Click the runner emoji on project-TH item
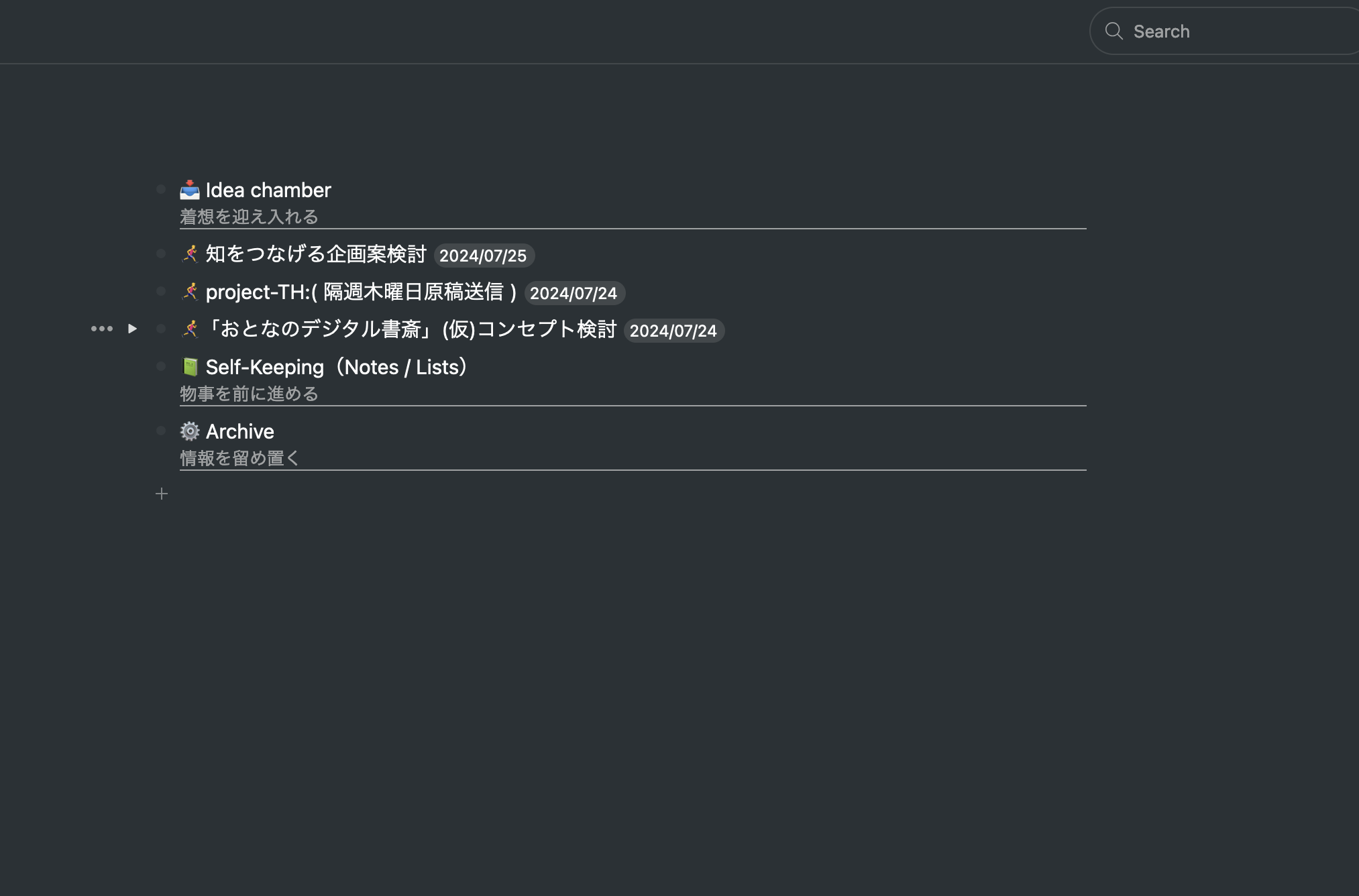 pos(191,291)
